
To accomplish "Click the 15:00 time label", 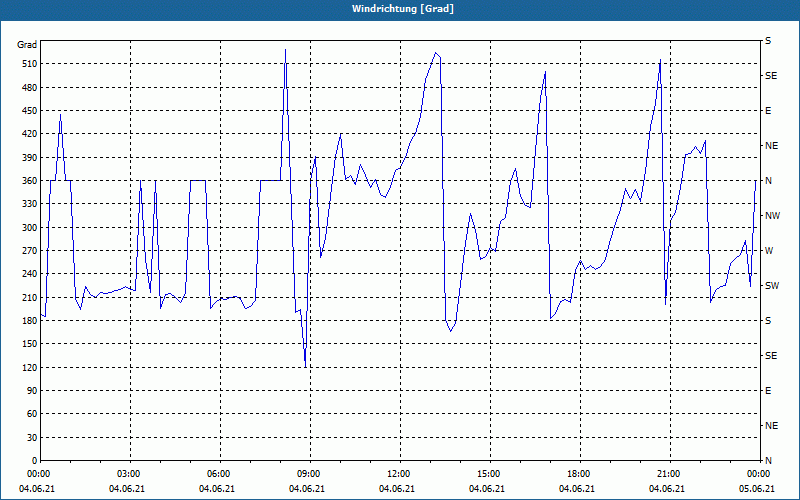I will click(488, 474).
